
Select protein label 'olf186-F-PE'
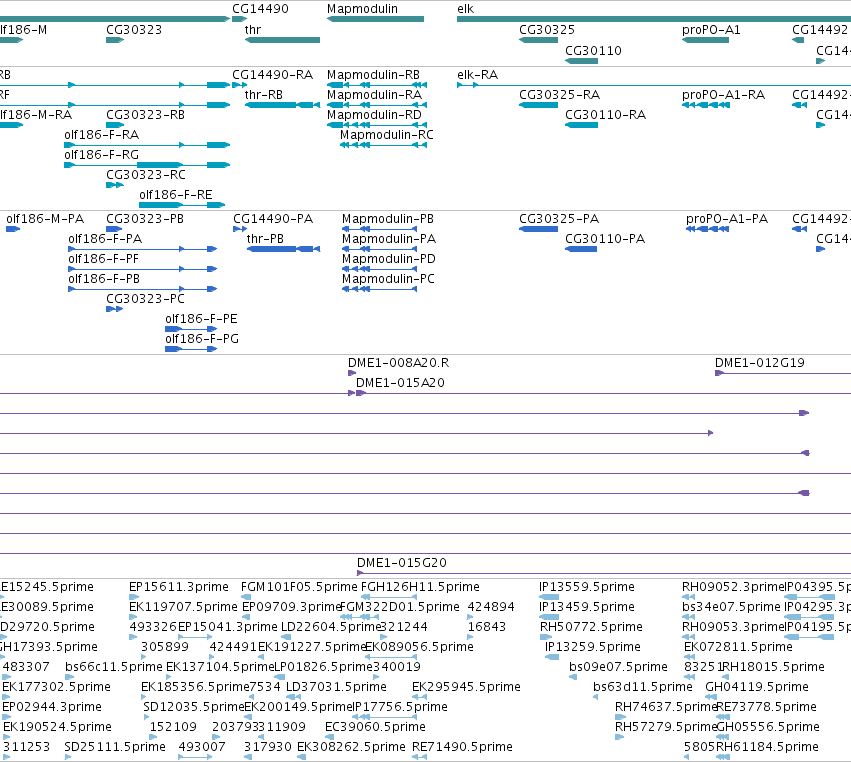point(201,319)
